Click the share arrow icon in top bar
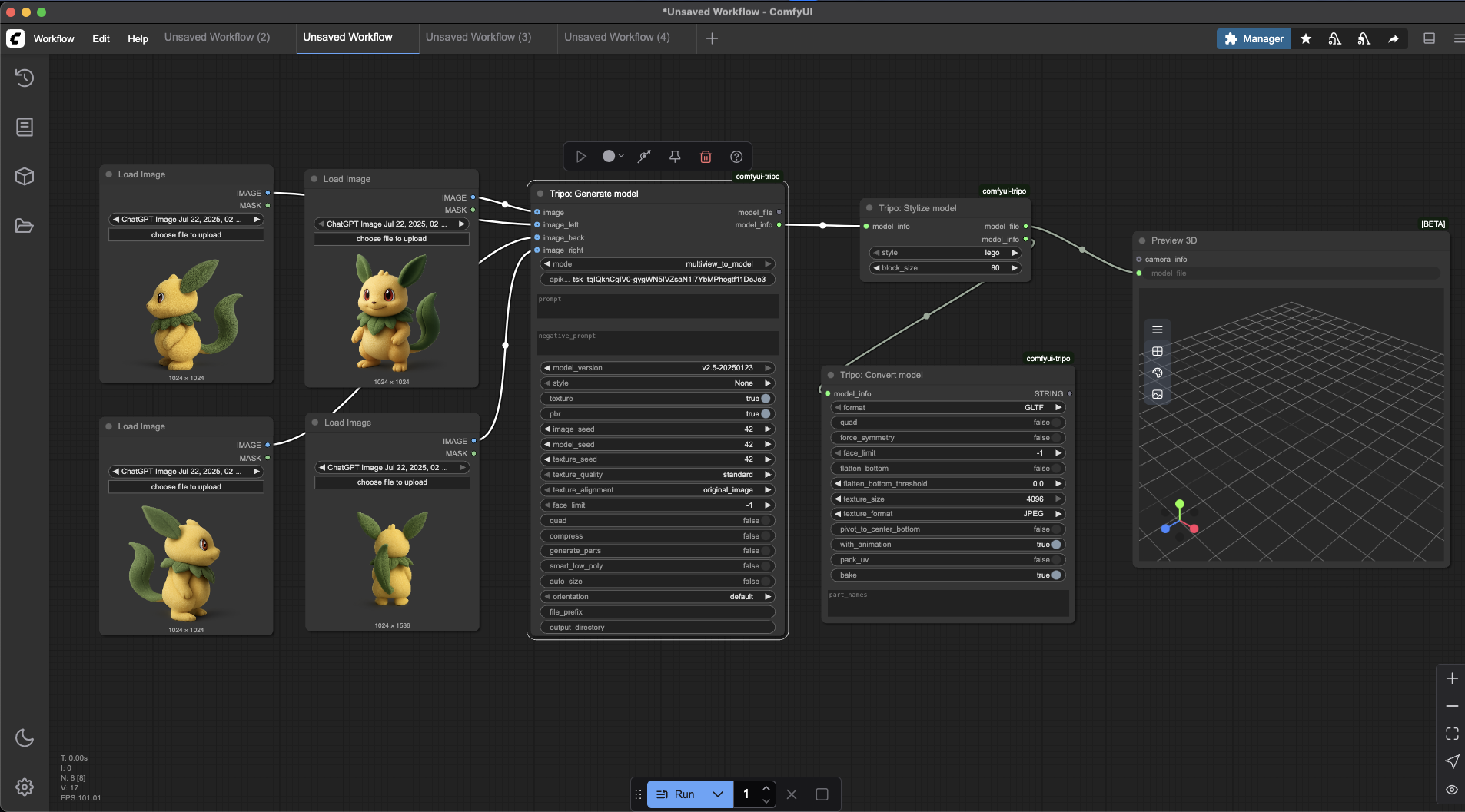 (x=1394, y=38)
